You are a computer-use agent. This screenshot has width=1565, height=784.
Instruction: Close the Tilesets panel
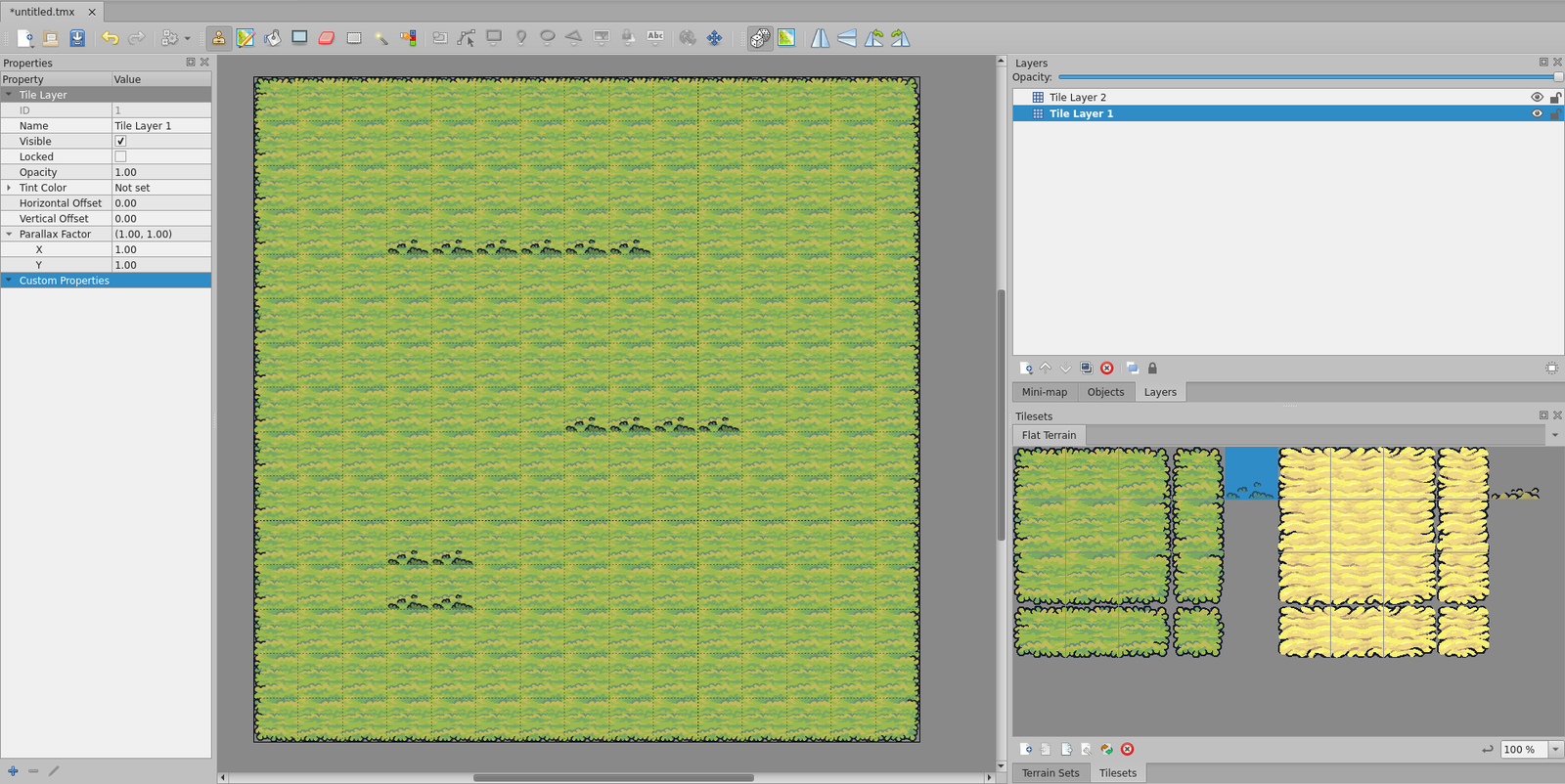click(x=1557, y=415)
